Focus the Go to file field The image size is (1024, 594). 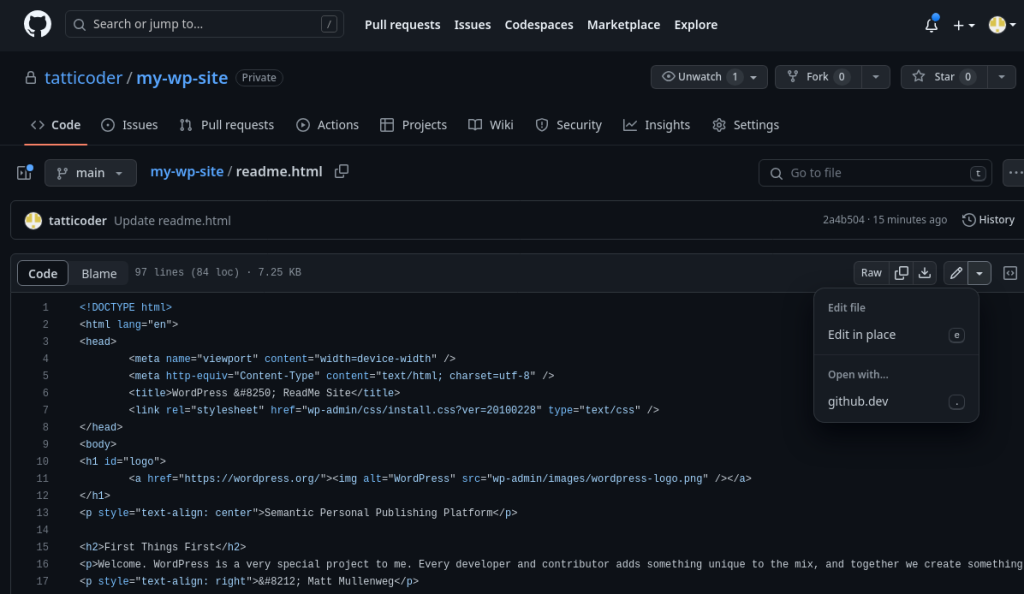[875, 173]
